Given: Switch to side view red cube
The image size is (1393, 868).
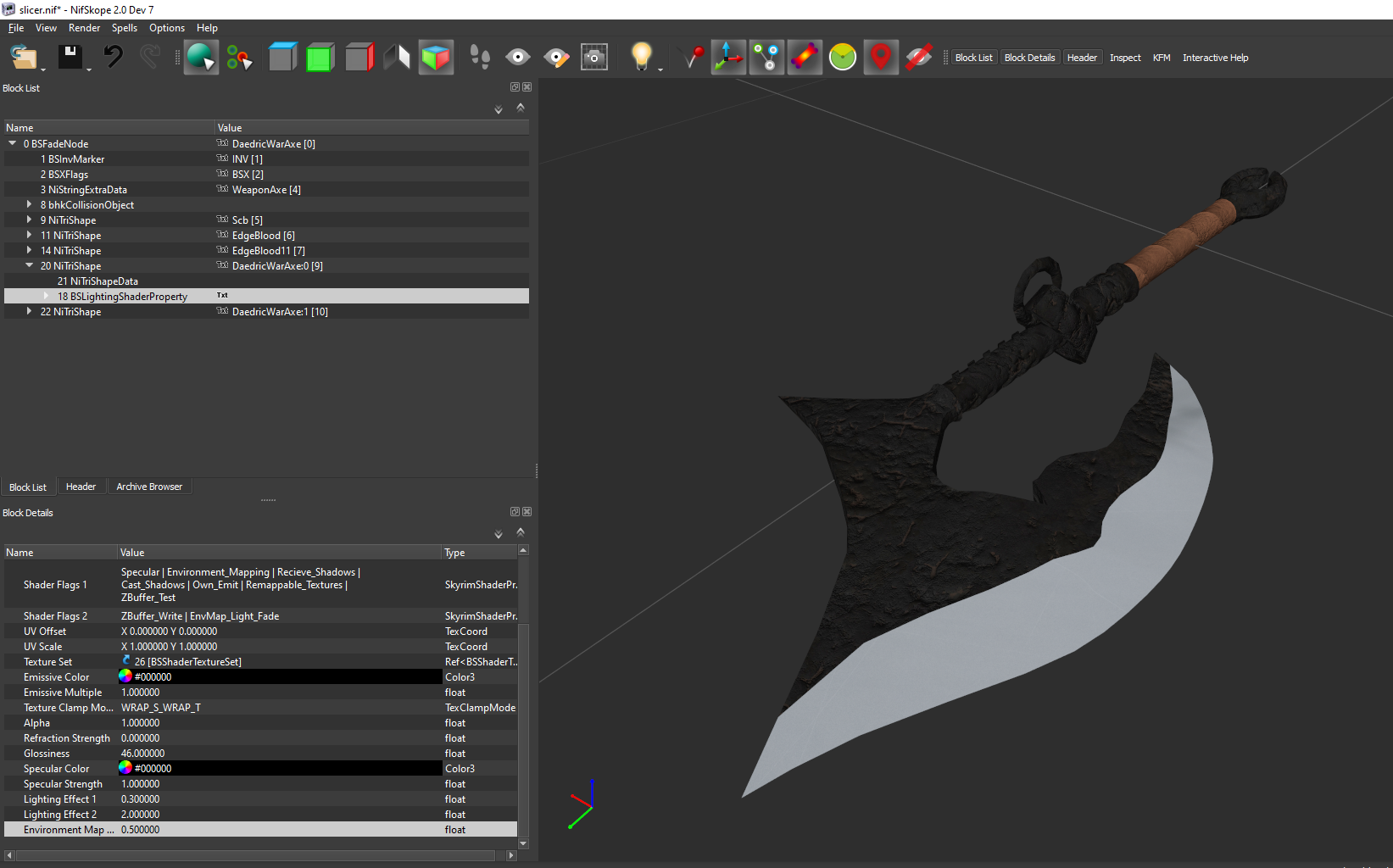Looking at the screenshot, I should pos(359,58).
